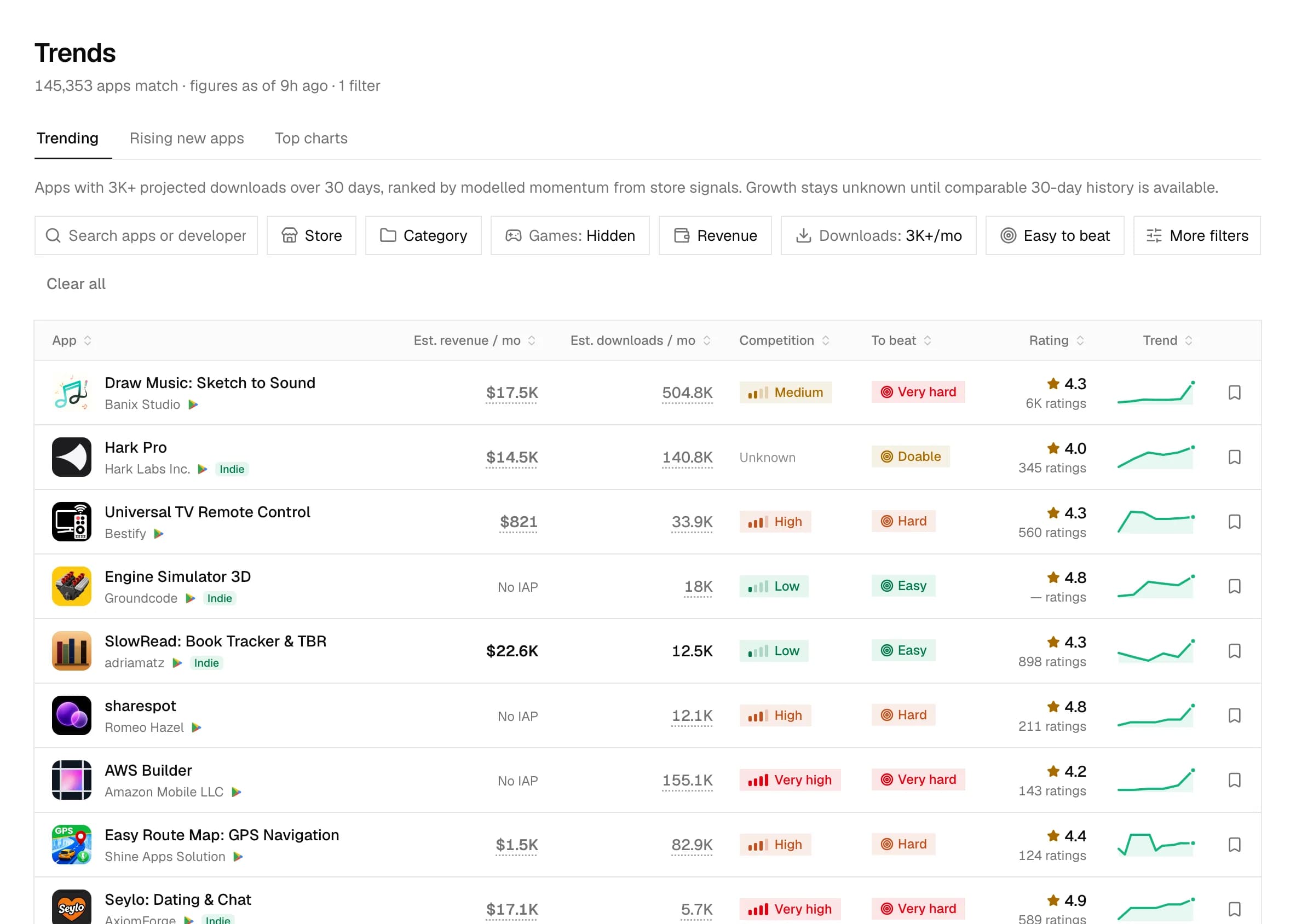Viewport: 1296px width, 924px height.
Task: Focus the Search apps or developer field
Action: pyautogui.click(x=146, y=235)
